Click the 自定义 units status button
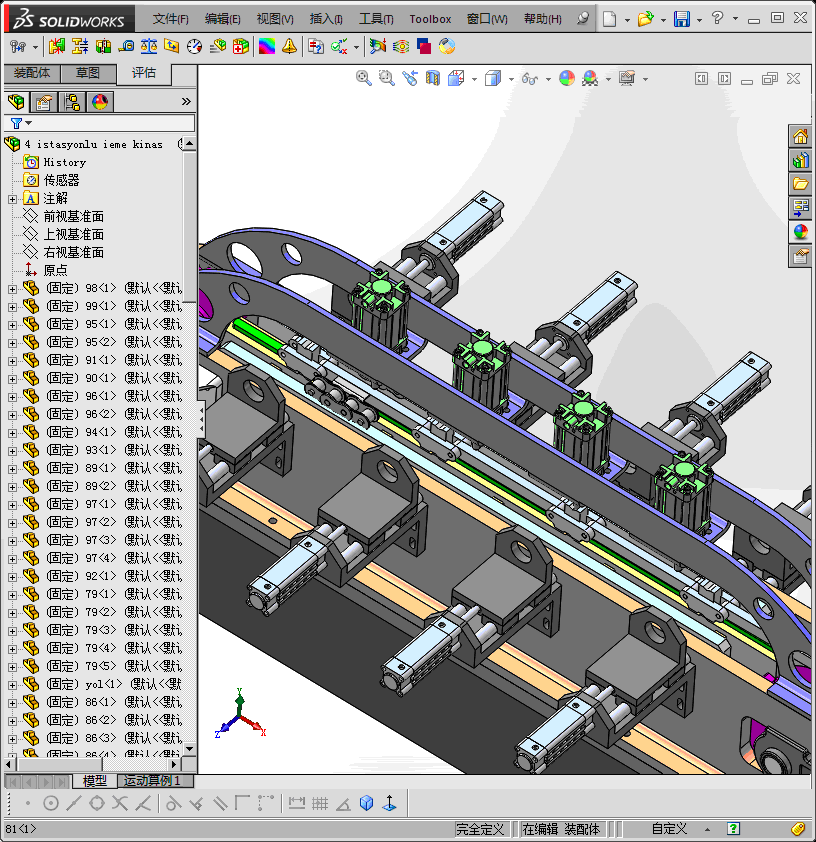816x842 pixels. tap(669, 829)
